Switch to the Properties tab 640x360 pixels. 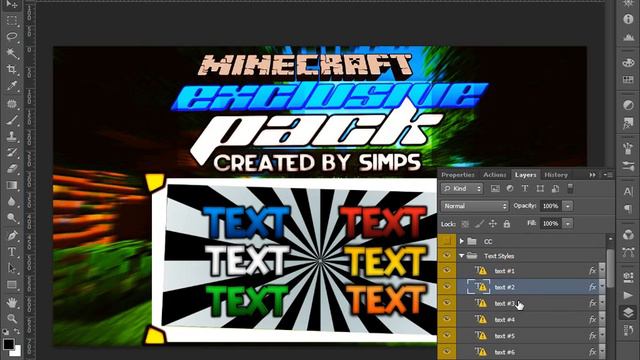pos(458,175)
